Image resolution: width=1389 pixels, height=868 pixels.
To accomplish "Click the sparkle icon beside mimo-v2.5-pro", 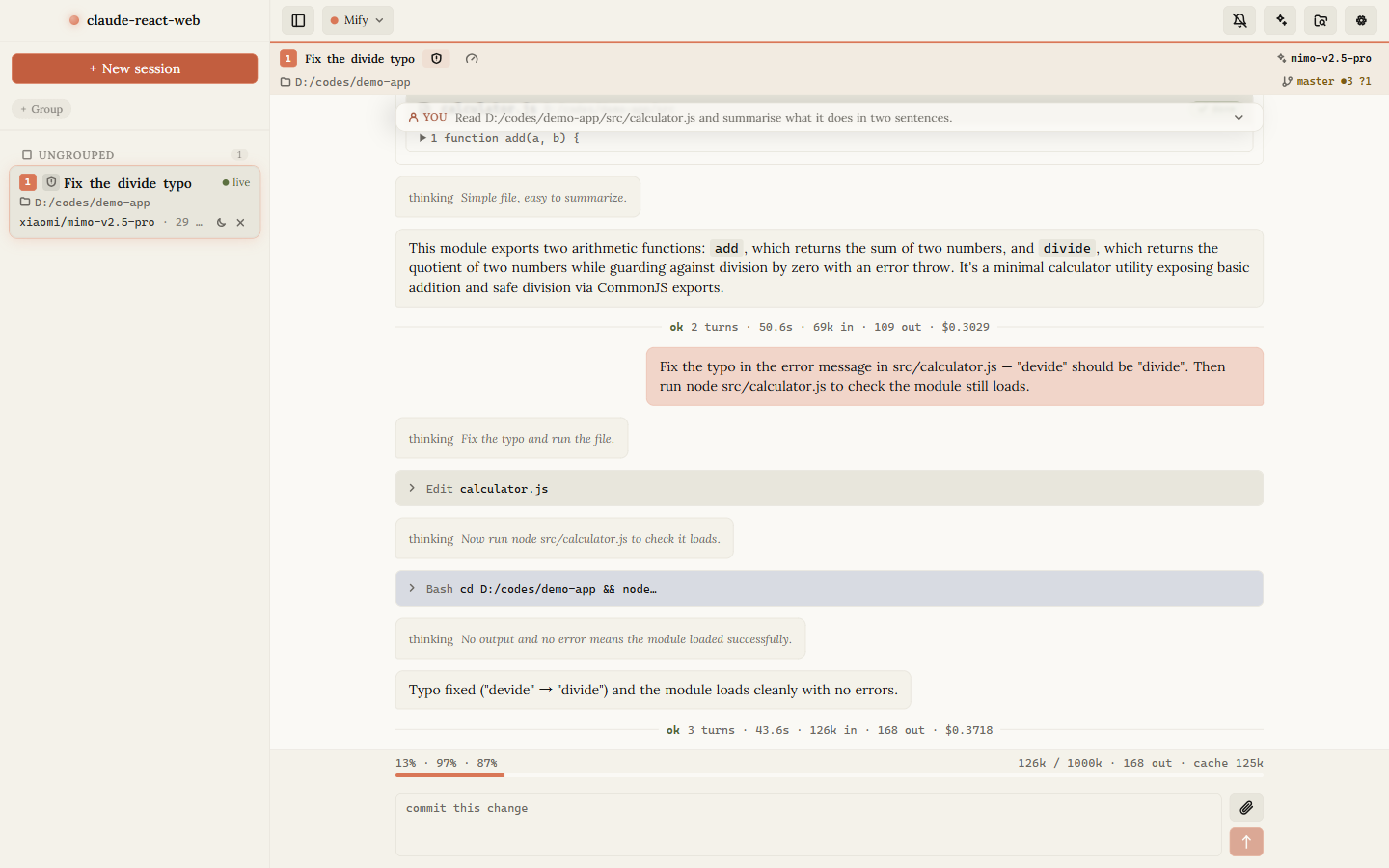I will [1282, 59].
